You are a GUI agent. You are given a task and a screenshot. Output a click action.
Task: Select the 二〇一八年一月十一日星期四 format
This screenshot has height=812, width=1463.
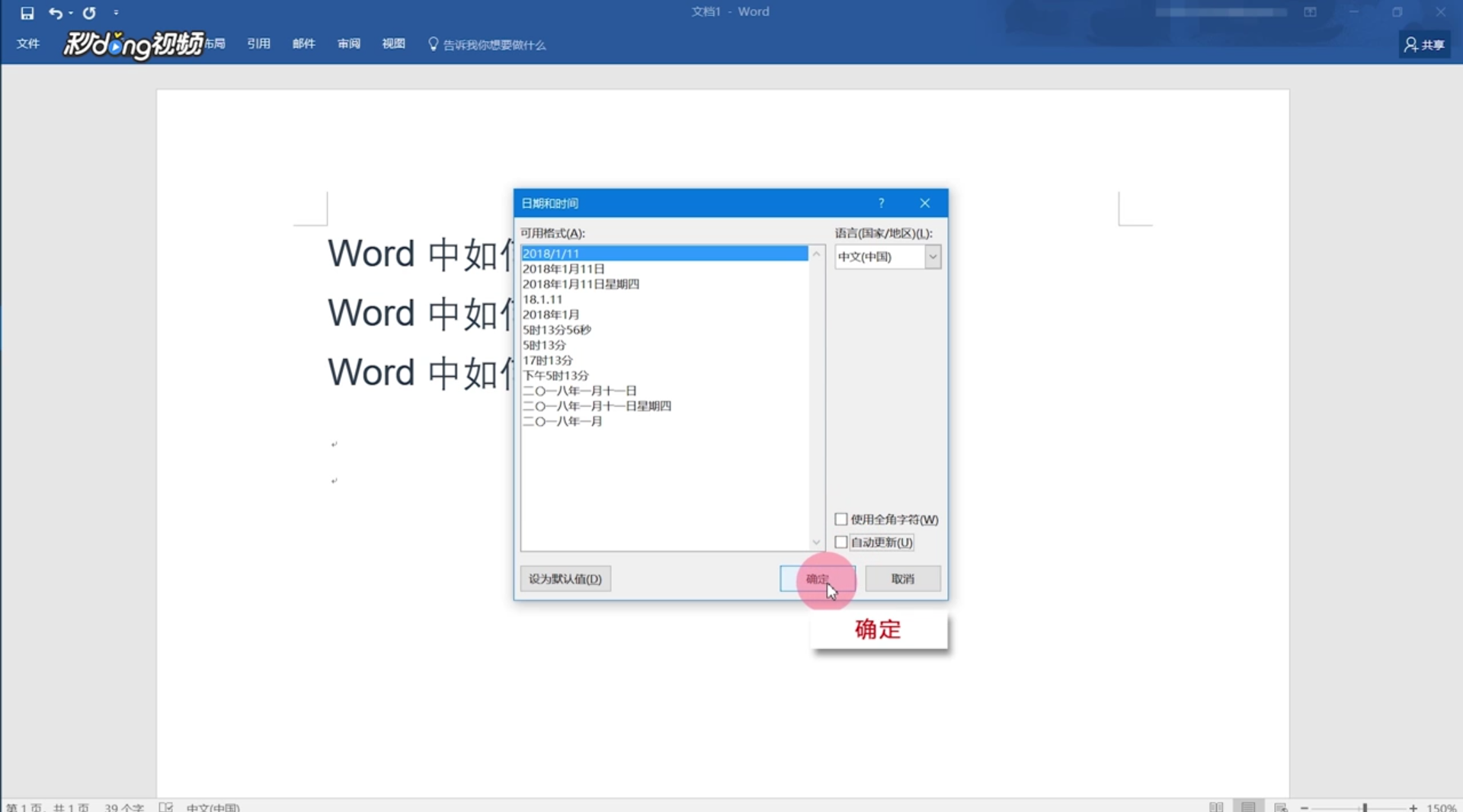(664, 405)
